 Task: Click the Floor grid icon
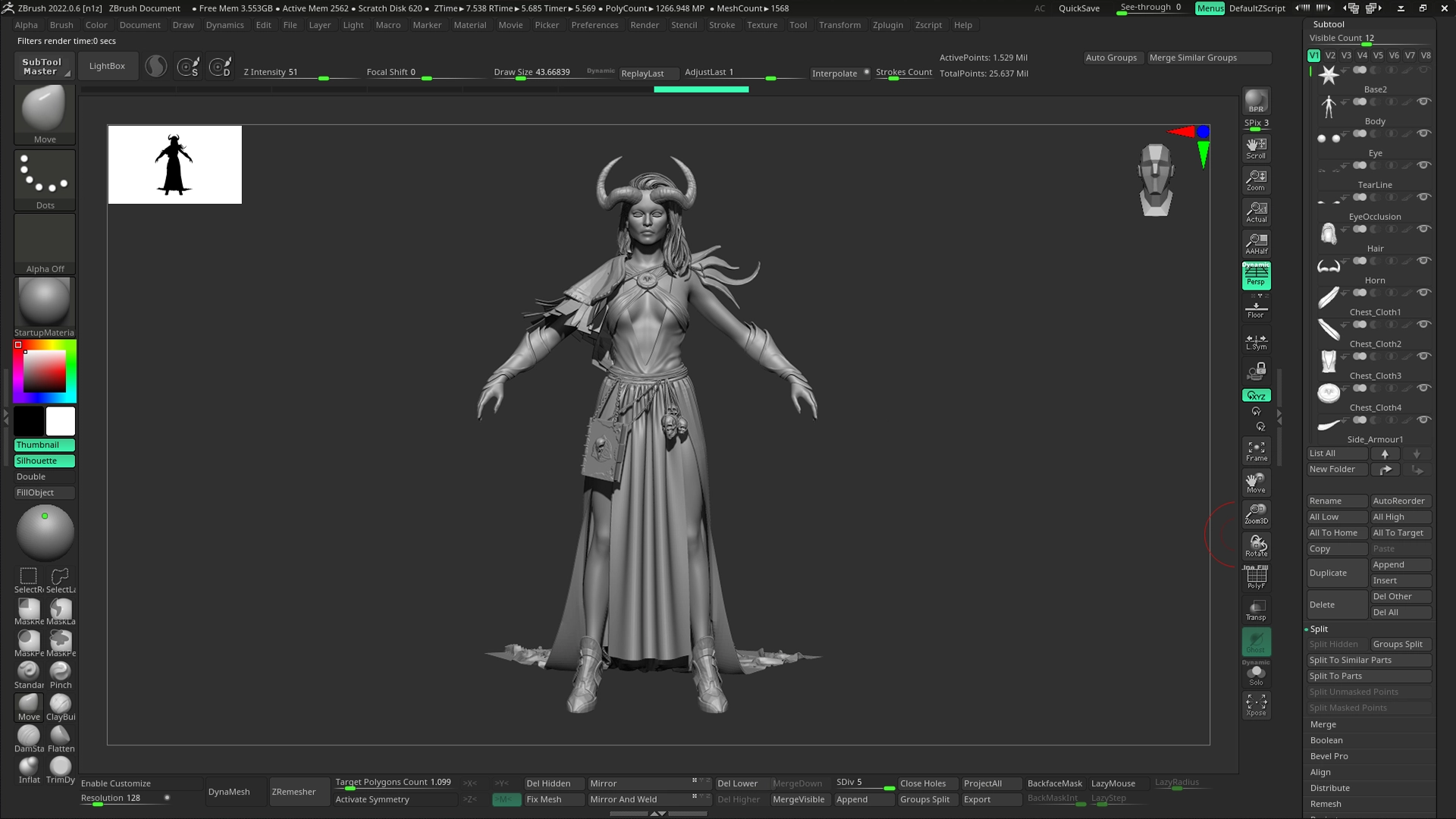pyautogui.click(x=1256, y=309)
